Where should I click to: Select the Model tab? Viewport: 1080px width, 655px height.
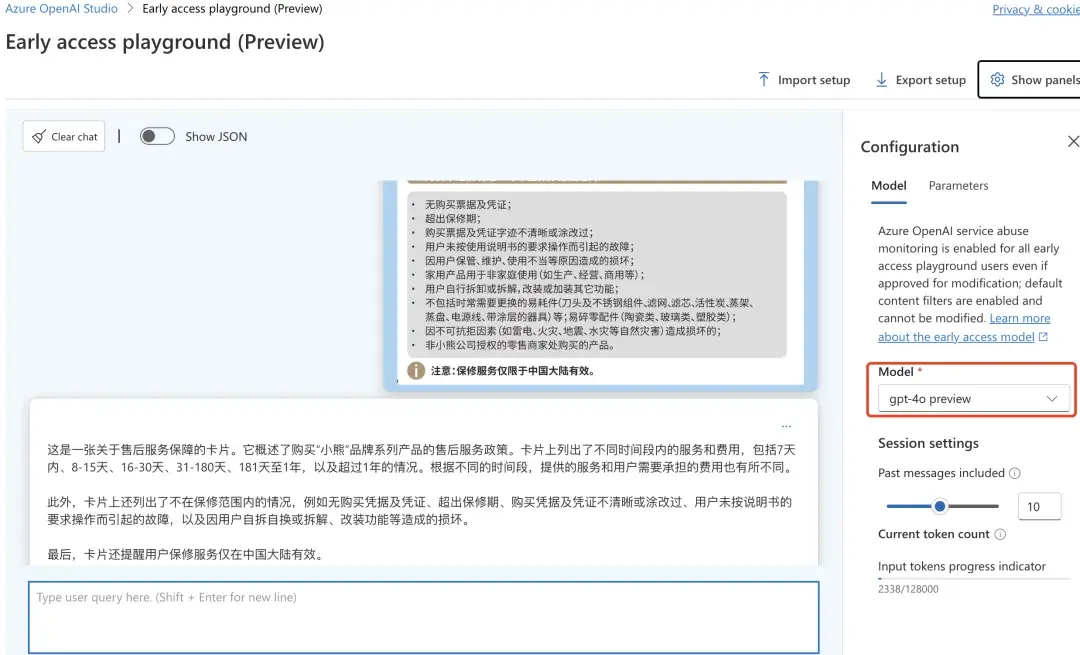[x=888, y=185]
